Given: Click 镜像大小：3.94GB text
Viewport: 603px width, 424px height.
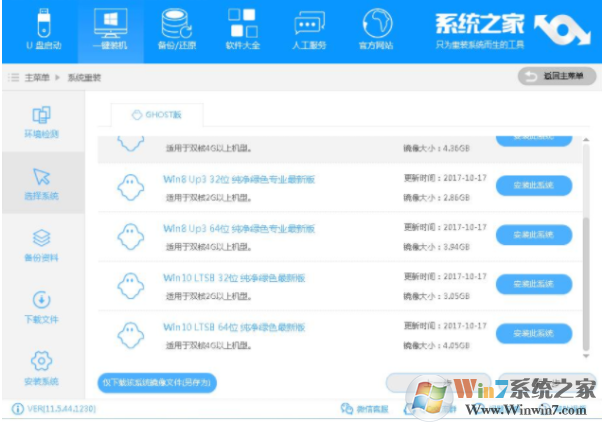Looking at the screenshot, I should (x=436, y=247).
